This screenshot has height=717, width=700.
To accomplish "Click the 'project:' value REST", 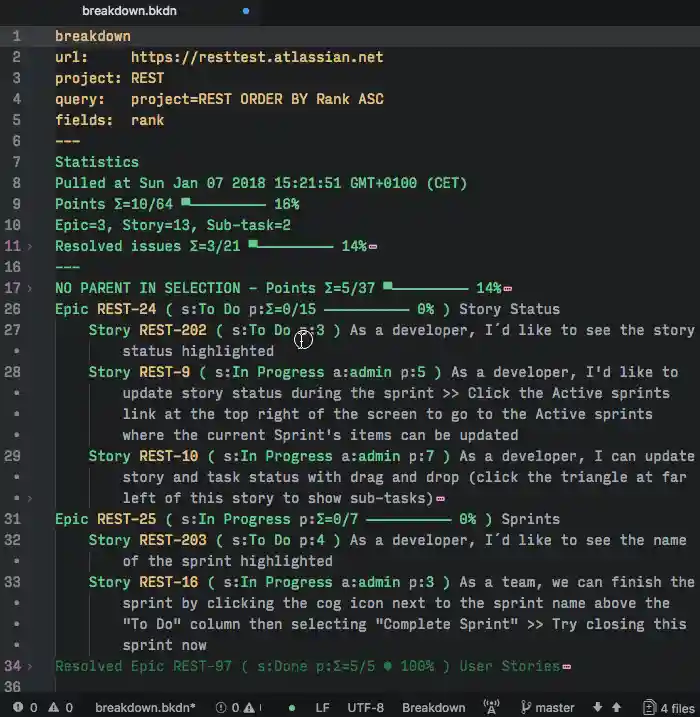I will tap(147, 78).
